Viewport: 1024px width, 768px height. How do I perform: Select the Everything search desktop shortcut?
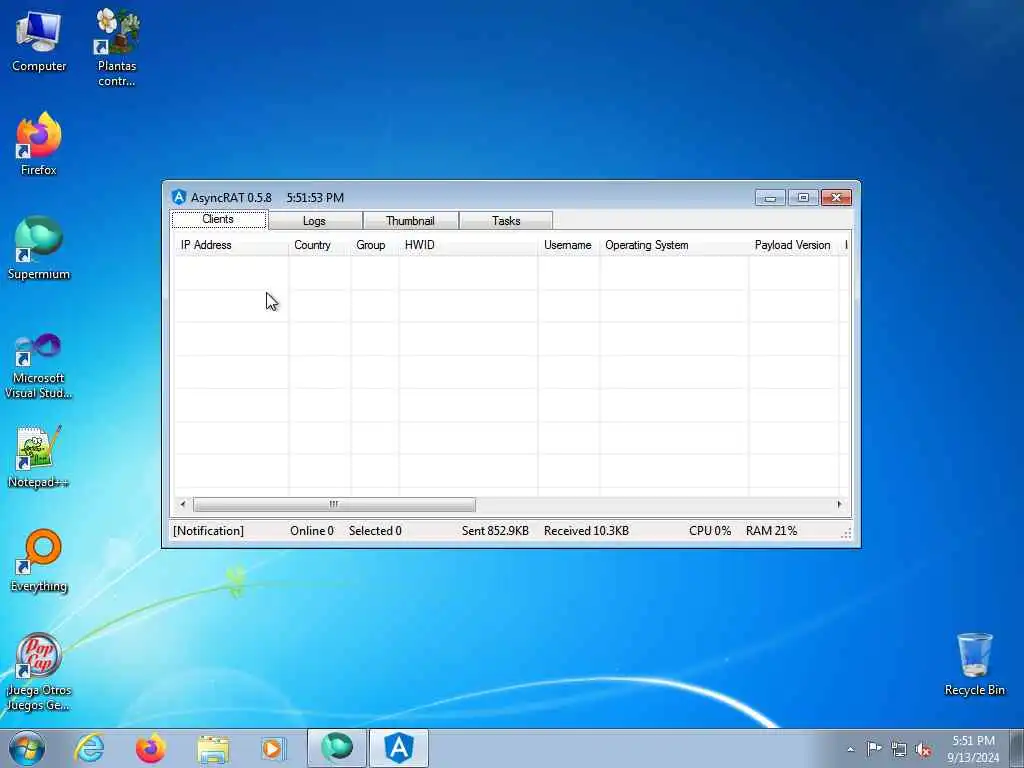click(x=39, y=560)
